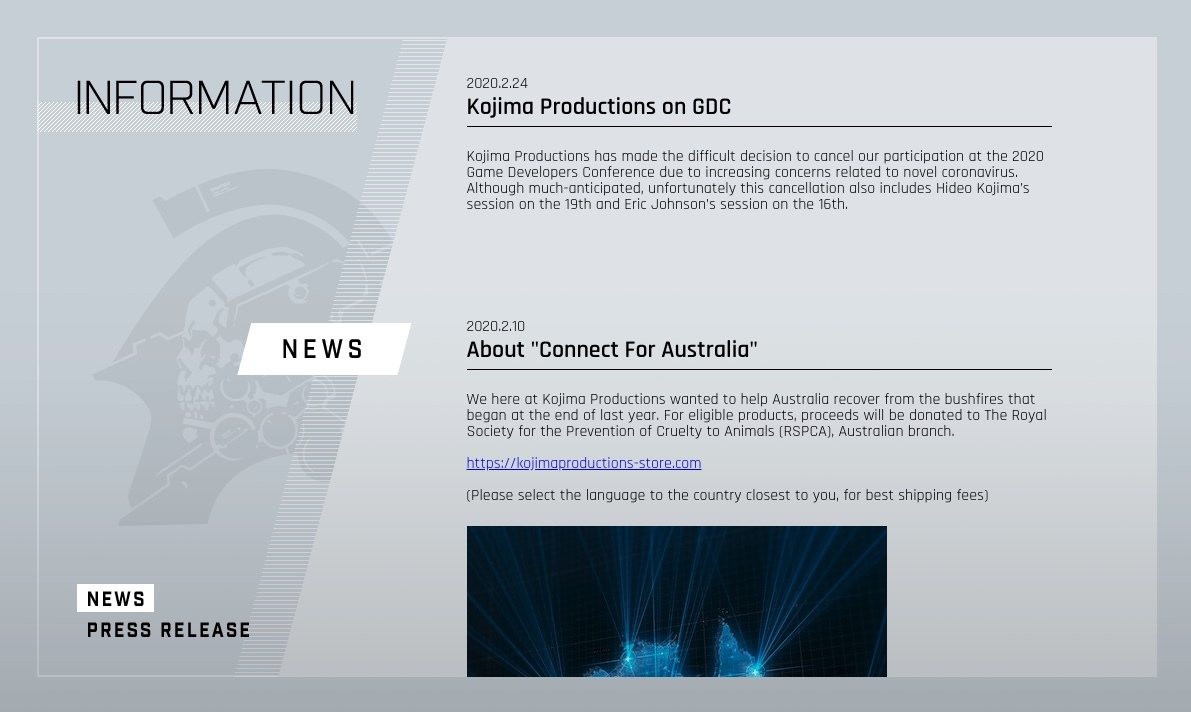Click the divider line under the GDC headline
The width and height of the screenshot is (1191, 712).
click(758, 127)
